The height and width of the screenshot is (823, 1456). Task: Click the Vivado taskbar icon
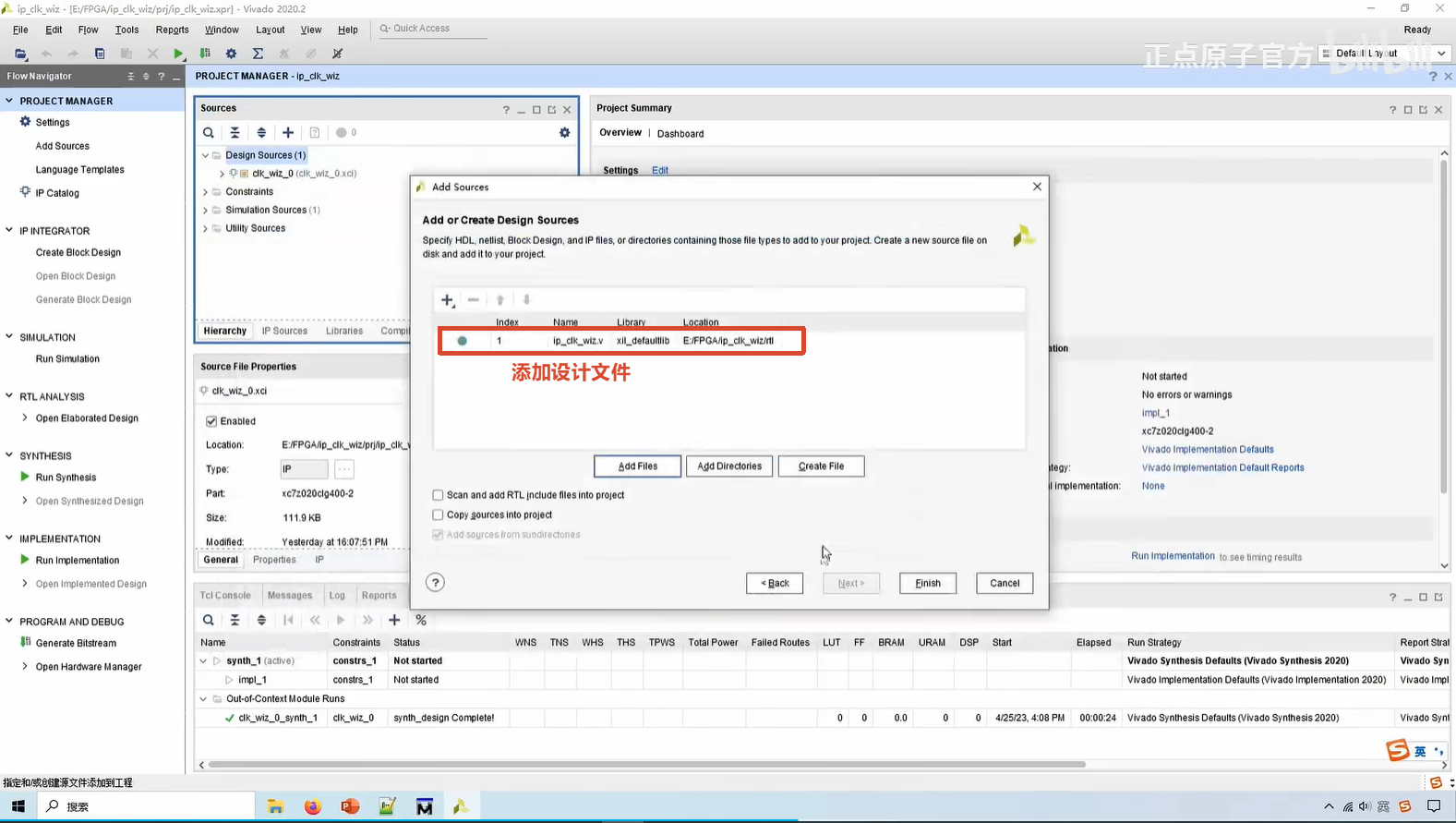tap(461, 806)
